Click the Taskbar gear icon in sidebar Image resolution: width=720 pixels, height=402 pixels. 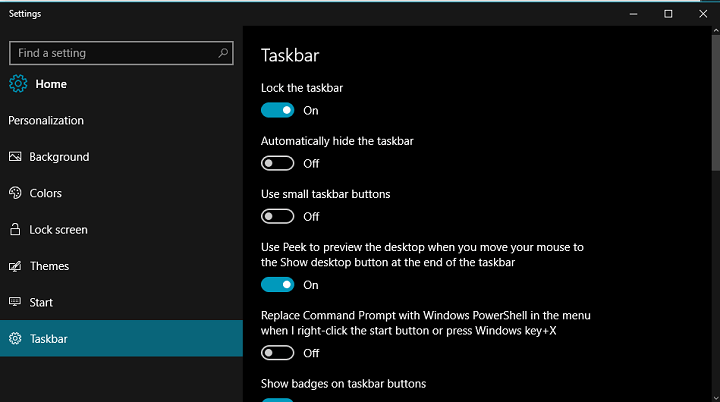point(15,339)
